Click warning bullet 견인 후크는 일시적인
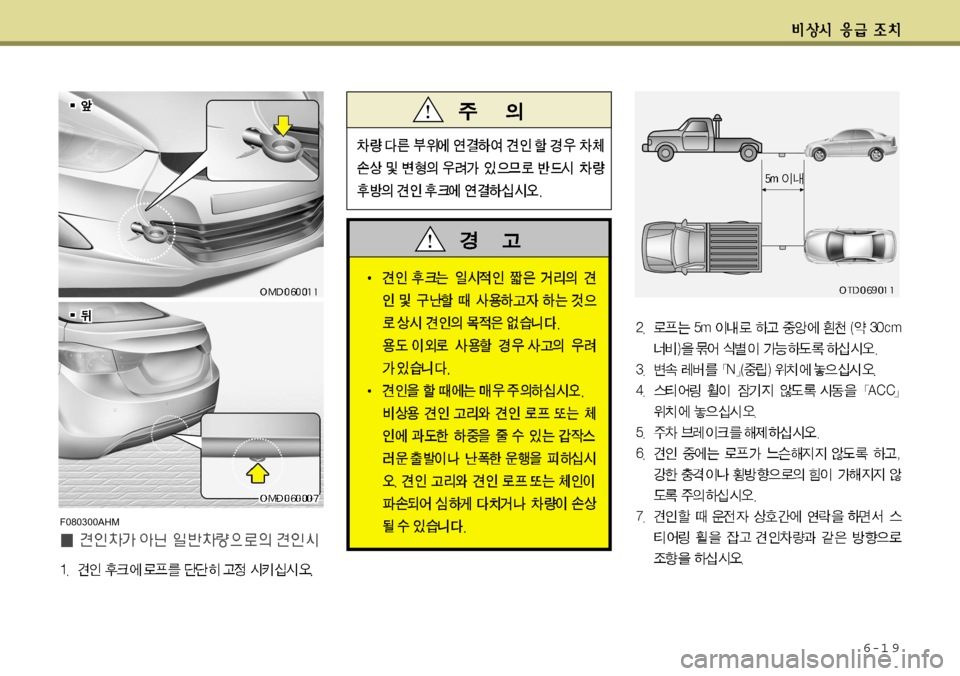The image size is (960, 676). point(482,323)
